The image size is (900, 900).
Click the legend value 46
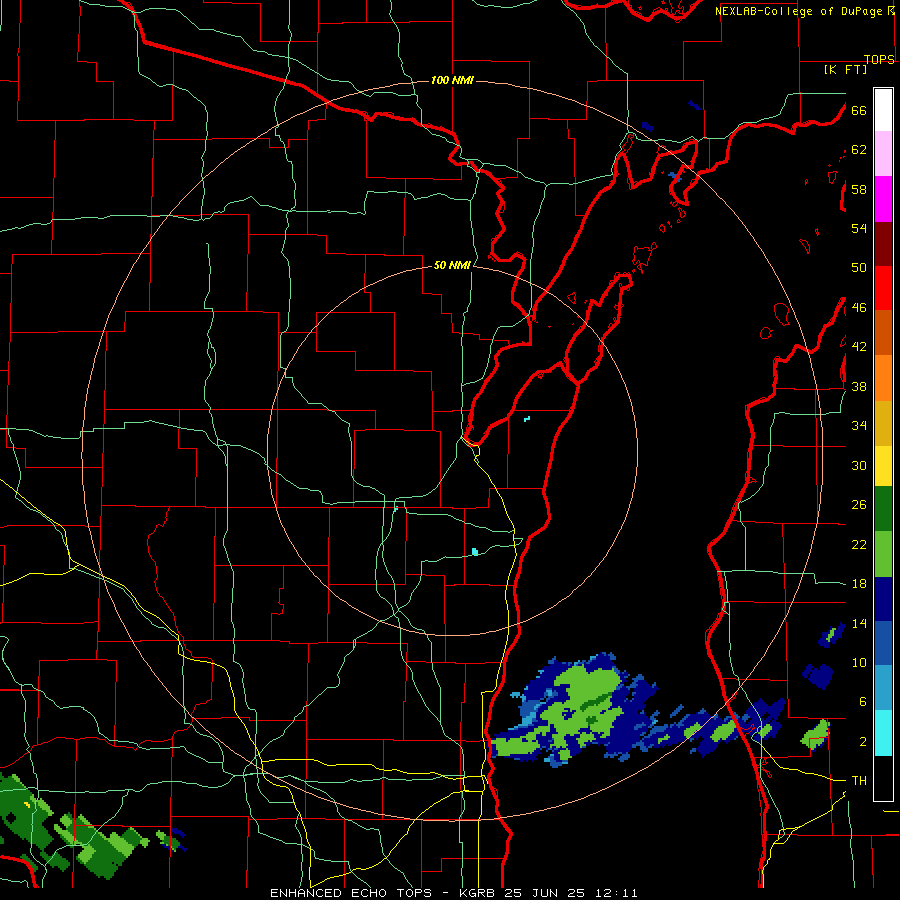(859, 308)
